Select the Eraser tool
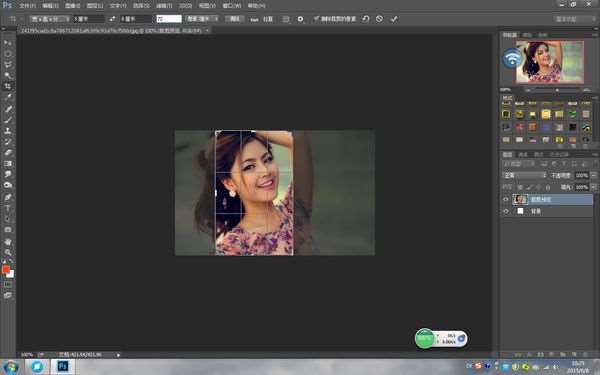600x375 pixels. tap(8, 152)
